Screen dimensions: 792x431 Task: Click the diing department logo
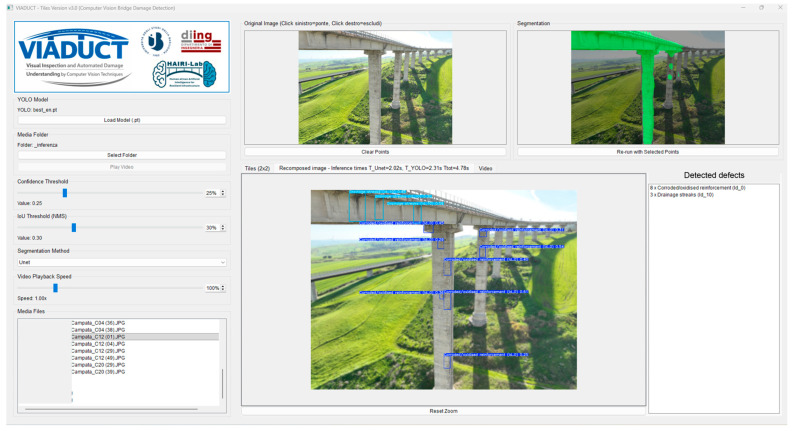point(201,41)
